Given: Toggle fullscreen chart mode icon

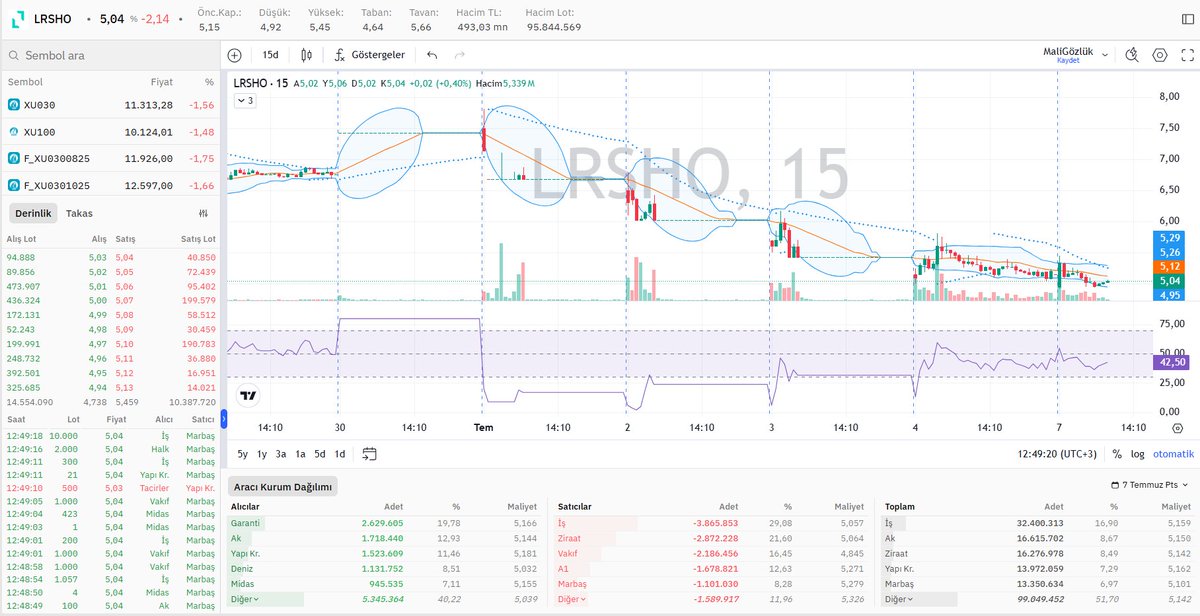Looking at the screenshot, I should [1187, 55].
